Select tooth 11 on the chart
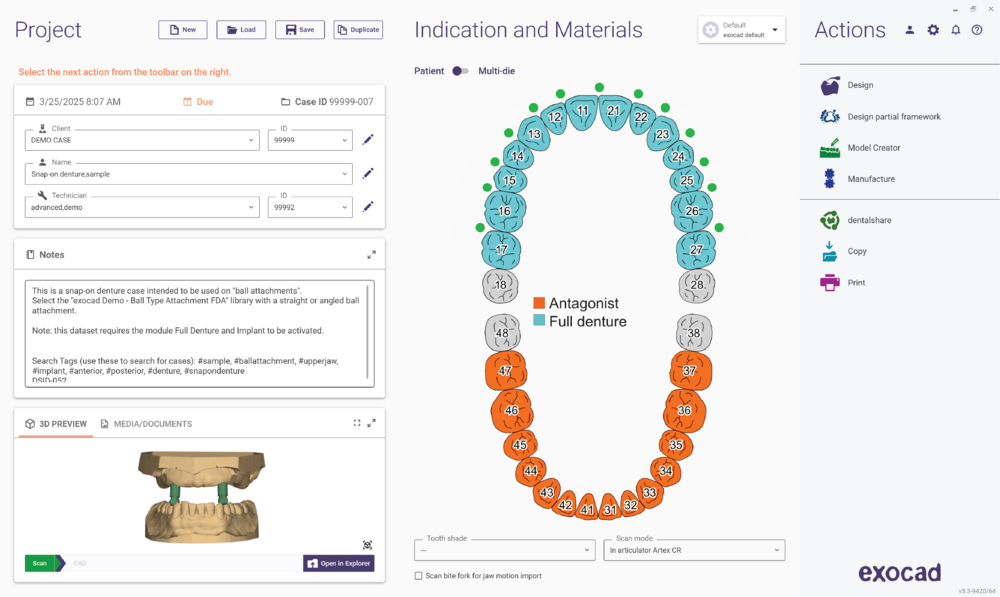Viewport: 1000px width, 597px height. tap(582, 112)
